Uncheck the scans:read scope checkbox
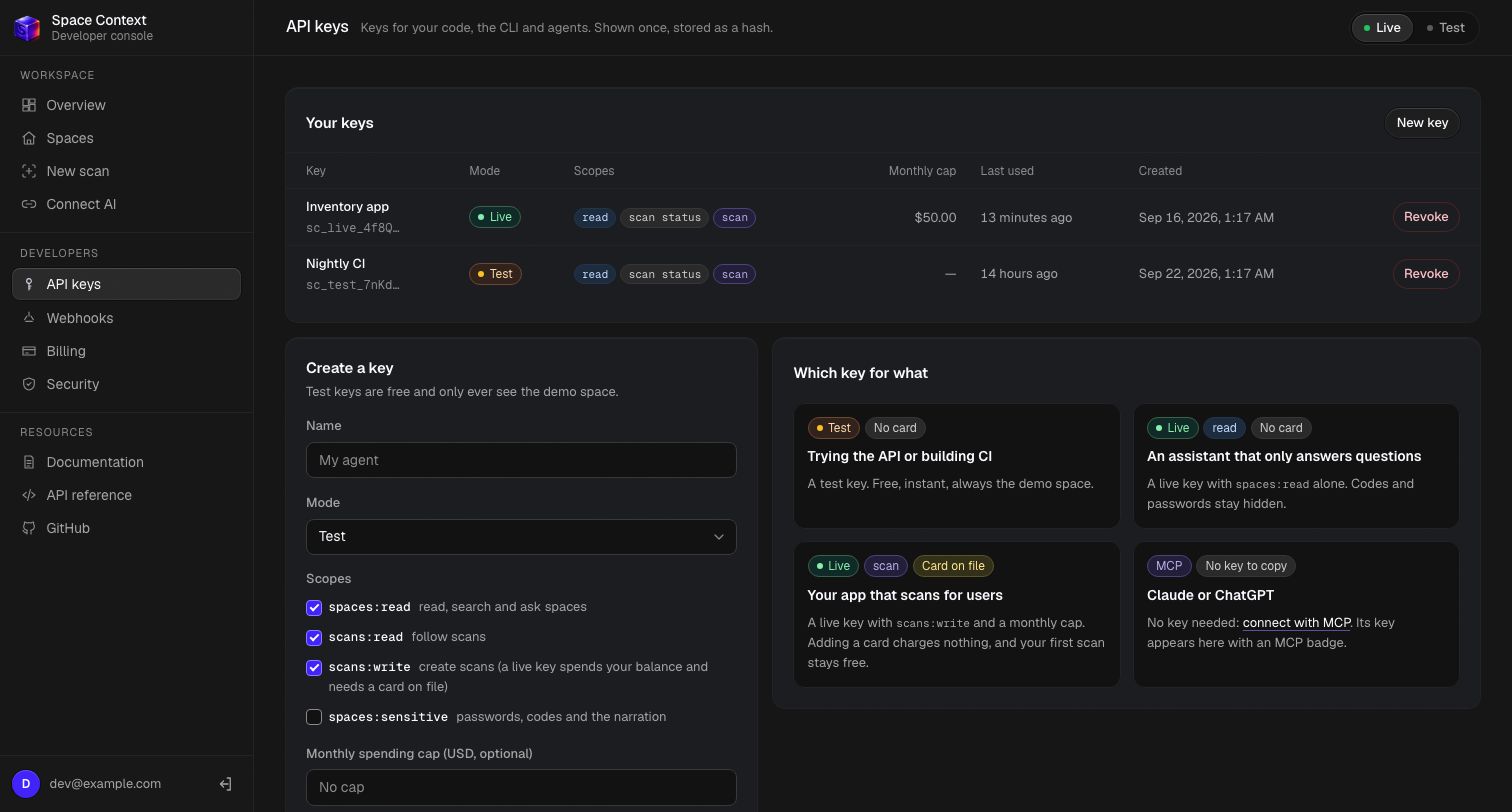The width and height of the screenshot is (1512, 812). point(314,637)
